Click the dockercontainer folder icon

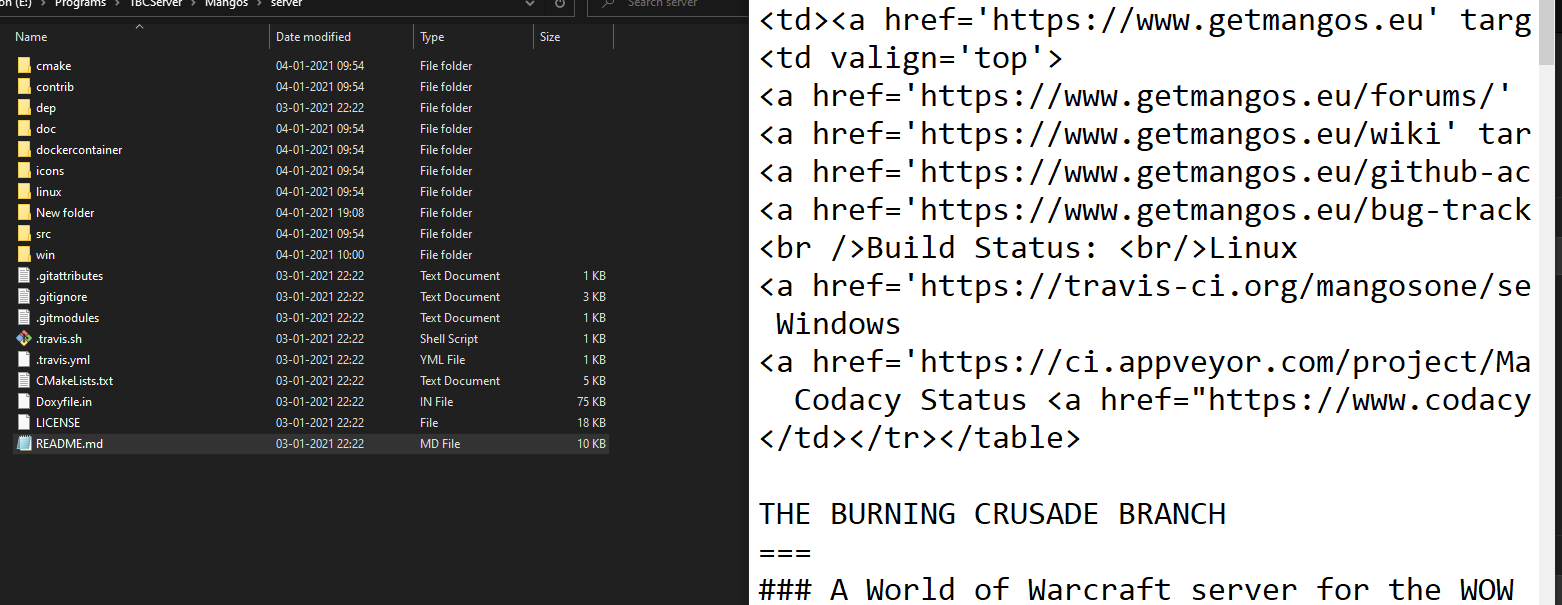point(24,150)
